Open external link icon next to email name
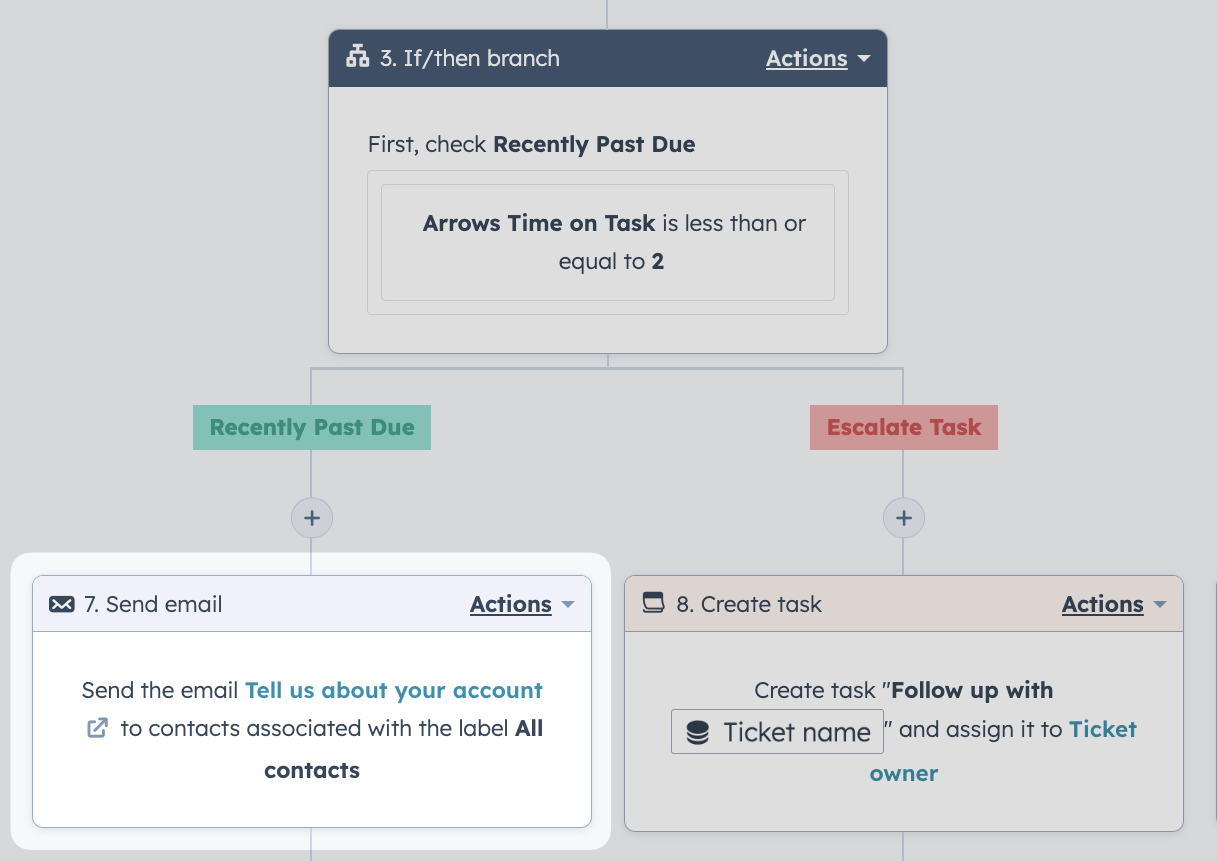The height and width of the screenshot is (861, 1217). (97, 728)
